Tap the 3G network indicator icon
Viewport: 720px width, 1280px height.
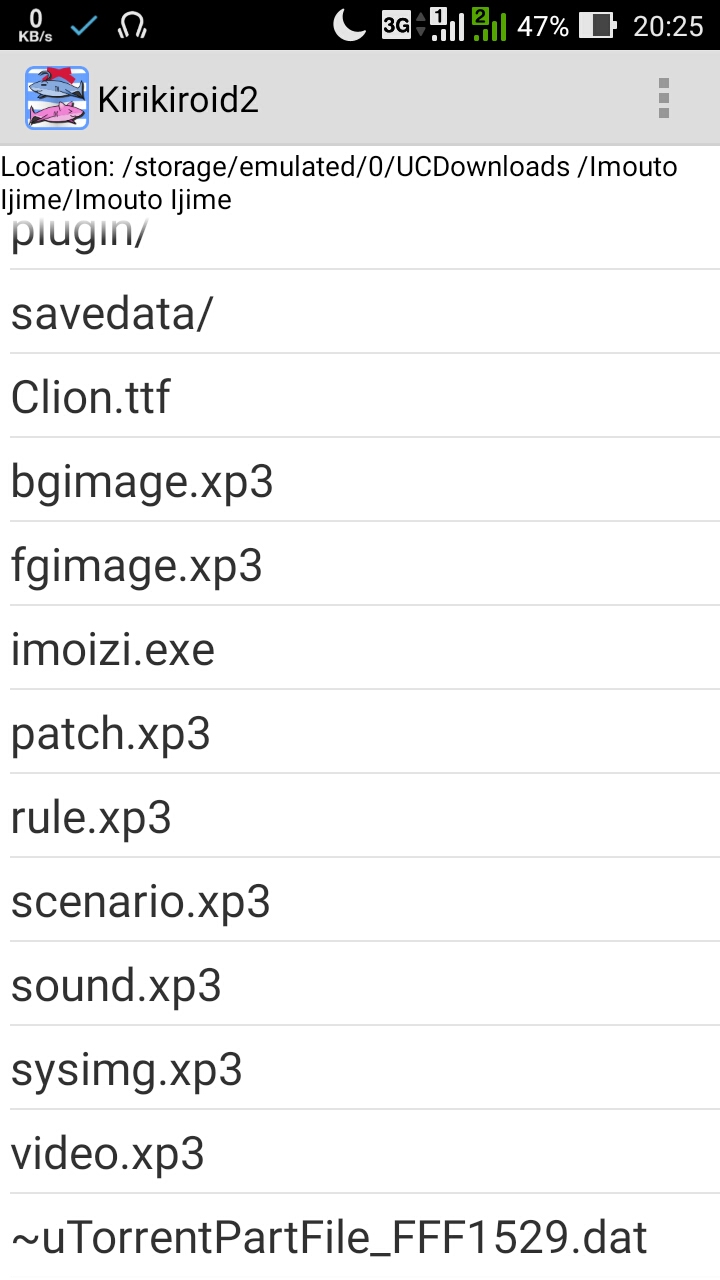pos(397,25)
